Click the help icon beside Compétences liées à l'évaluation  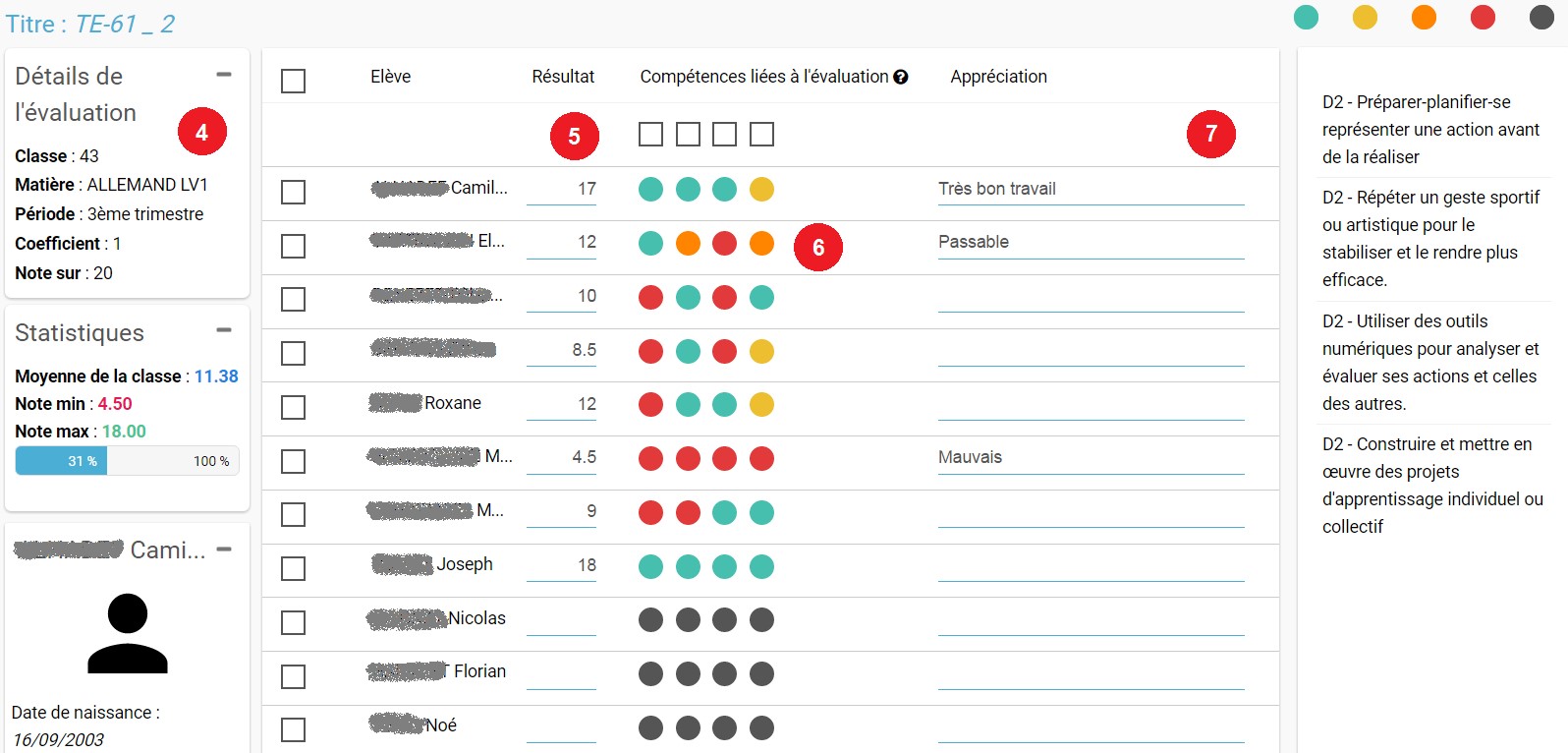point(901,77)
